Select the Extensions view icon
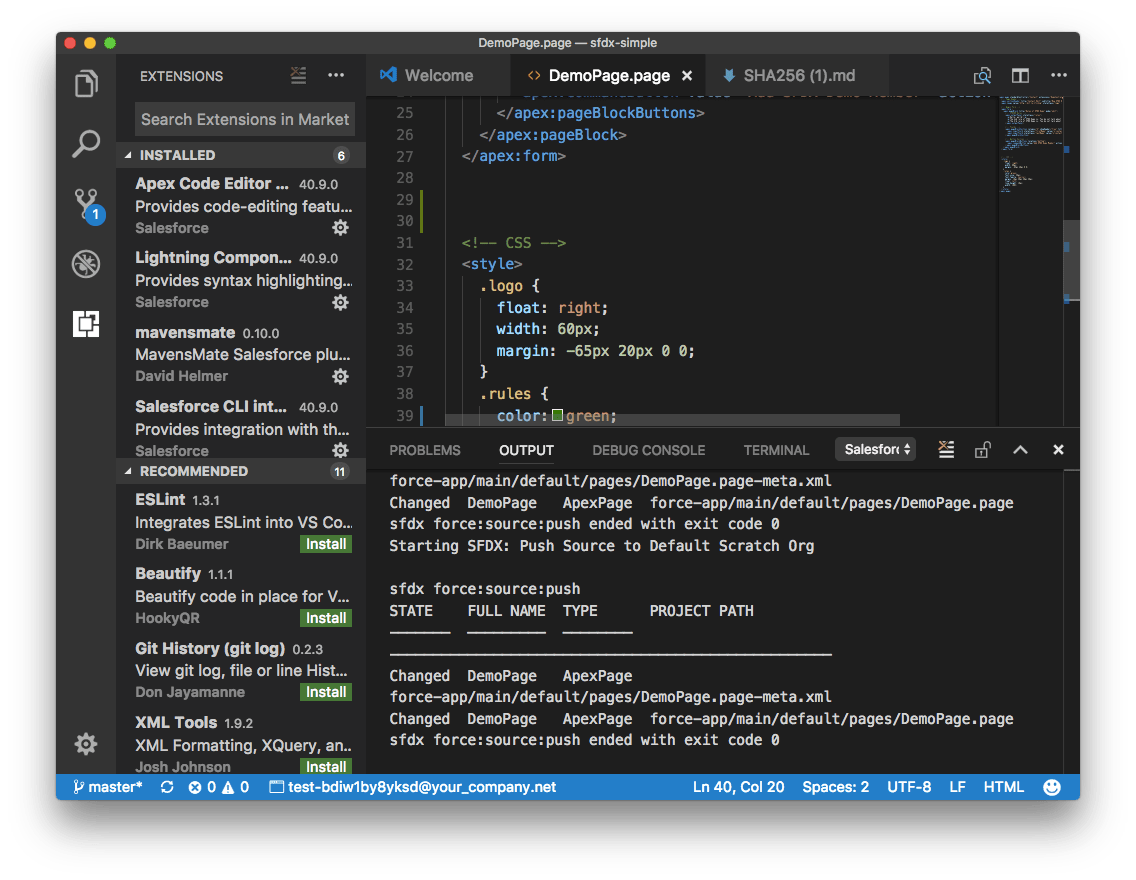The height and width of the screenshot is (880, 1136). coord(86,324)
